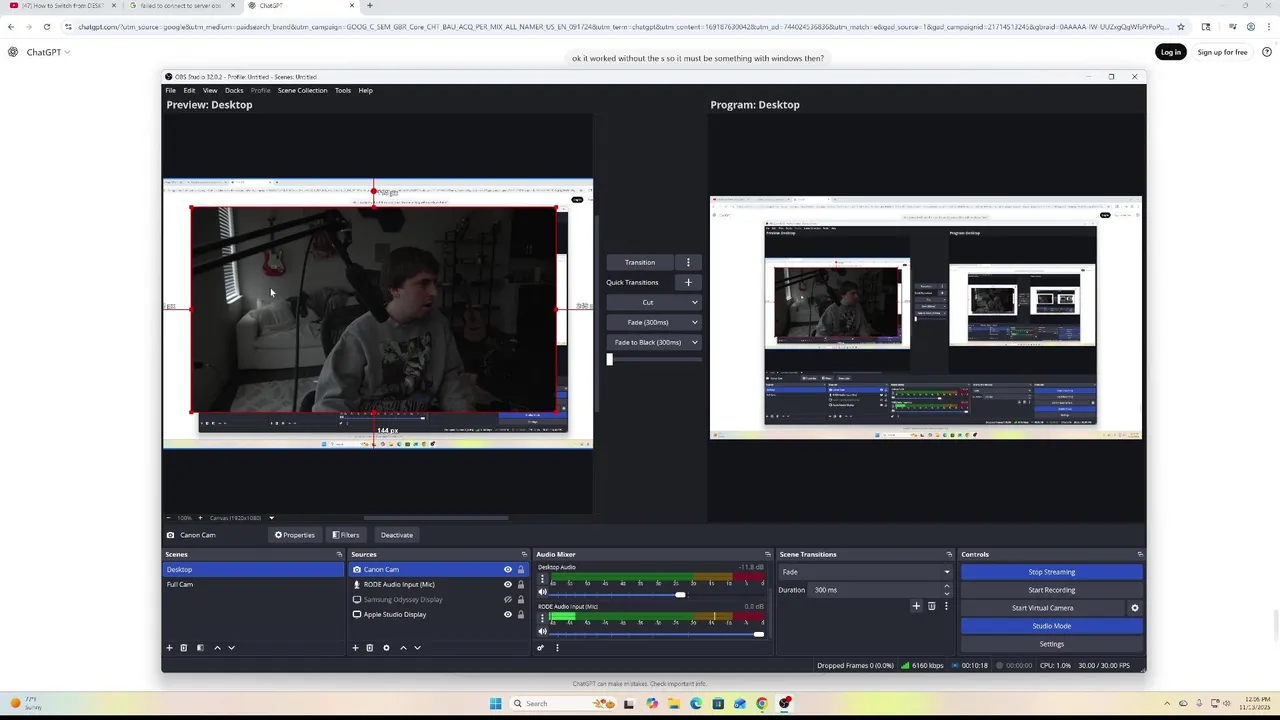Hide the Apple Studio Display source
Screen dimensions: 1280x720
point(507,615)
